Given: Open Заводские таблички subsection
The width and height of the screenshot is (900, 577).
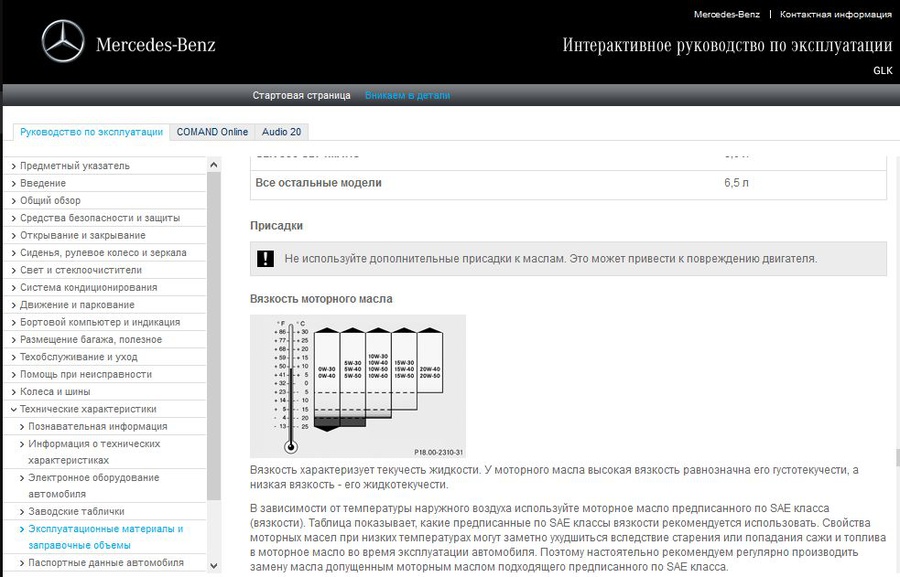Looking at the screenshot, I should click(76, 512).
